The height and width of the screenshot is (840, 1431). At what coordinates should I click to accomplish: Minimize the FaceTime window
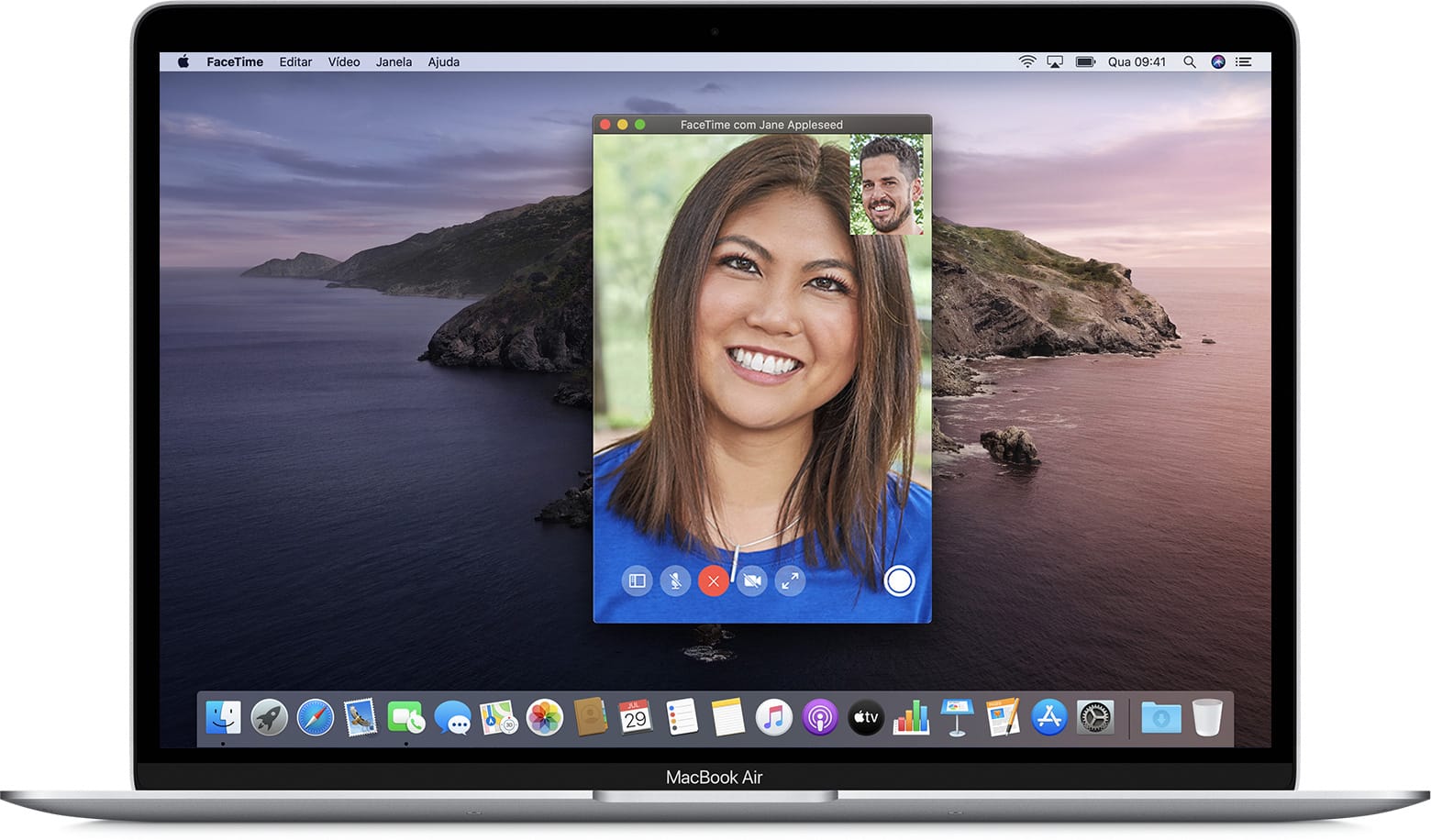pos(622,125)
